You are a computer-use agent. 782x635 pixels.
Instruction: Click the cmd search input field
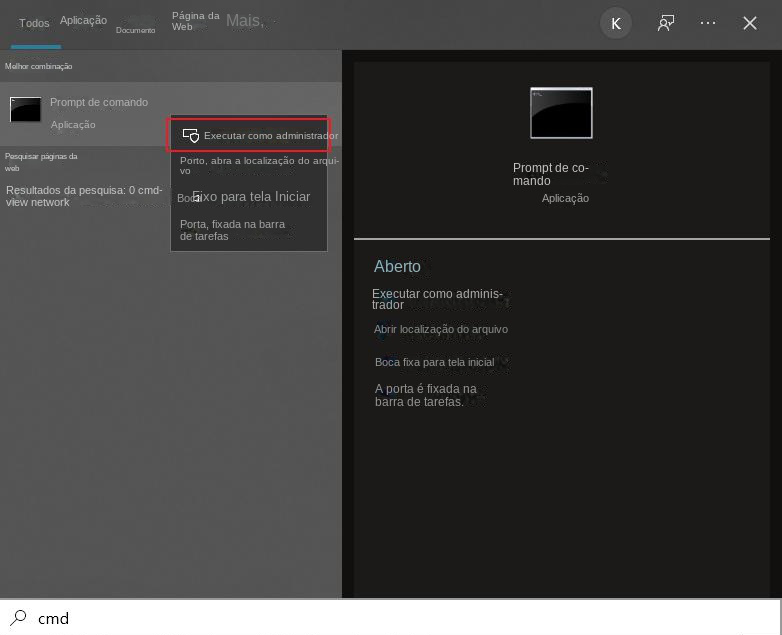point(390,618)
